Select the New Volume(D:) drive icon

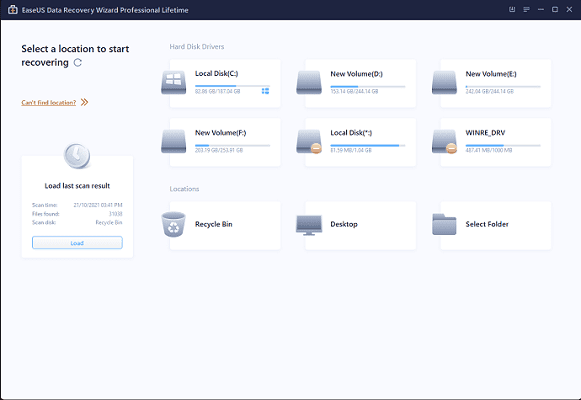pos(309,82)
